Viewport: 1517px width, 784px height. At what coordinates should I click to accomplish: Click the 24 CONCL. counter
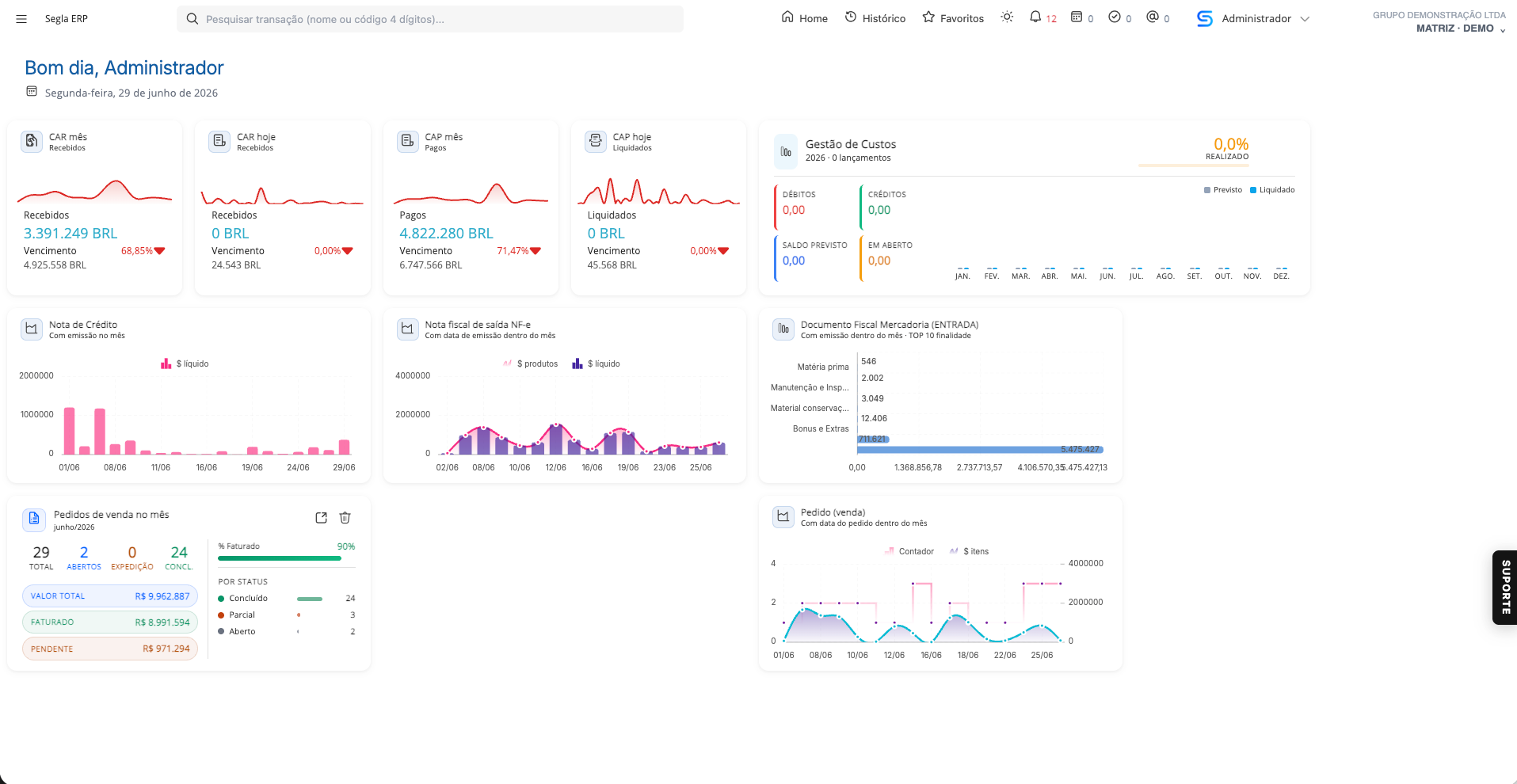click(x=179, y=558)
